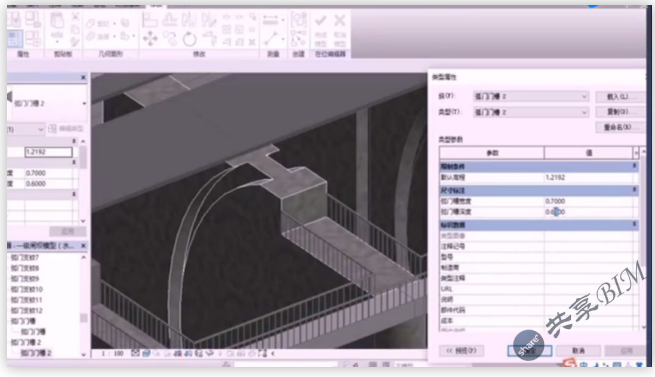Select tree item 弧门支铰8 in Project Browser
The image size is (655, 377).
(x=25, y=268)
